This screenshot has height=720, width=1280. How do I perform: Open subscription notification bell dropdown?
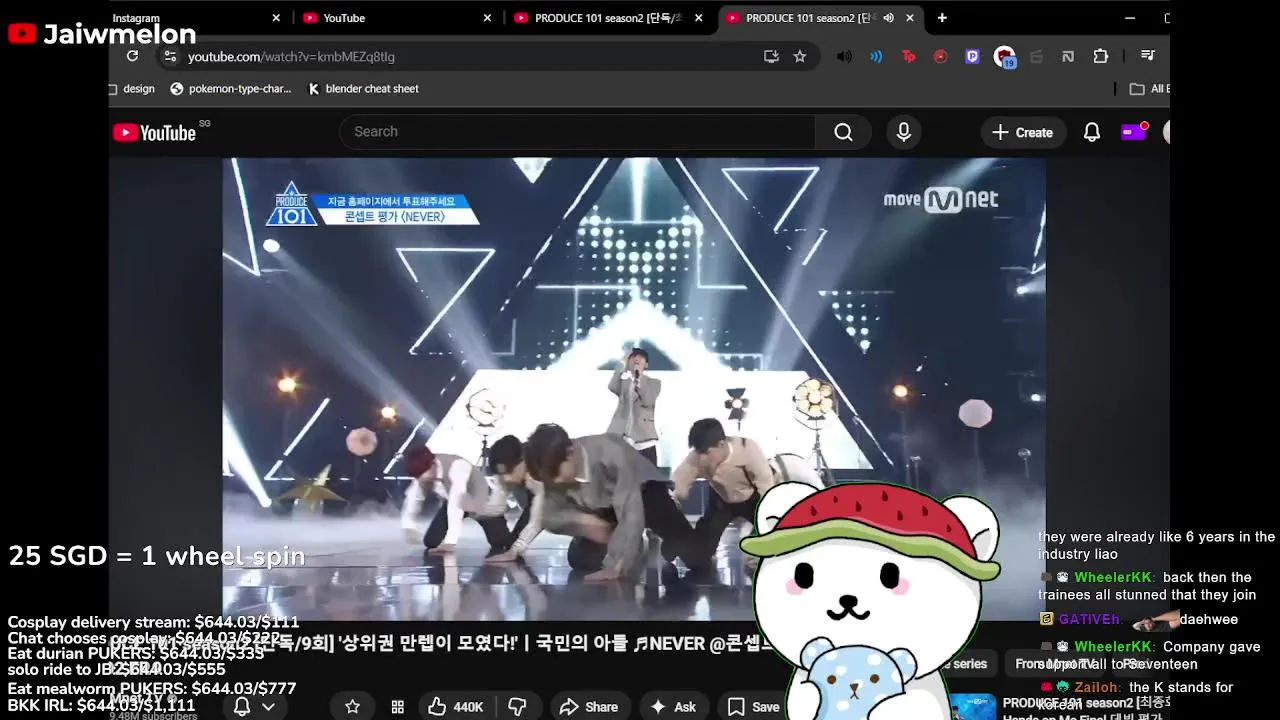pyautogui.click(x=254, y=707)
